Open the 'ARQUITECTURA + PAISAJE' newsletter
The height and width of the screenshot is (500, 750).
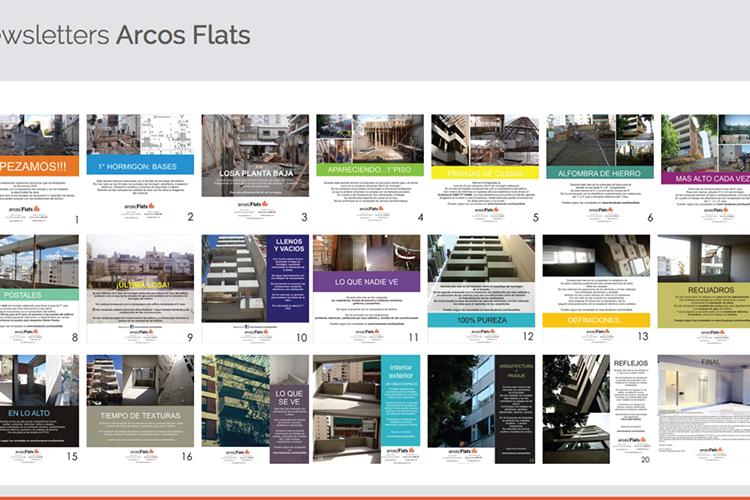tap(481, 409)
